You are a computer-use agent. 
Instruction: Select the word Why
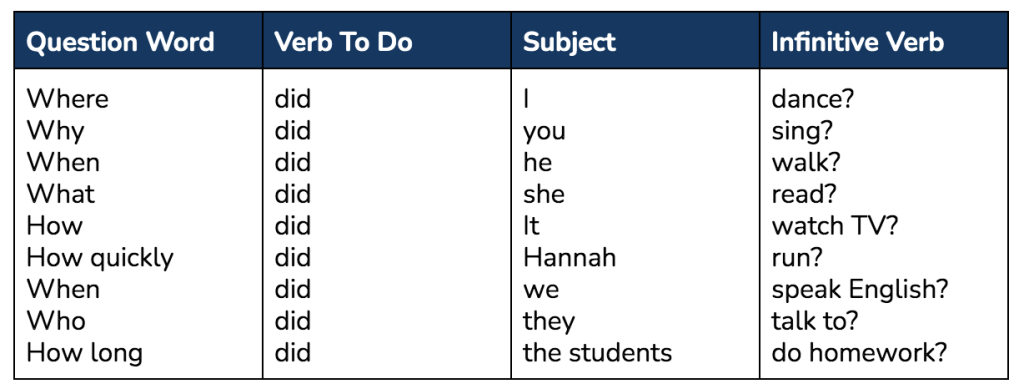[55, 131]
